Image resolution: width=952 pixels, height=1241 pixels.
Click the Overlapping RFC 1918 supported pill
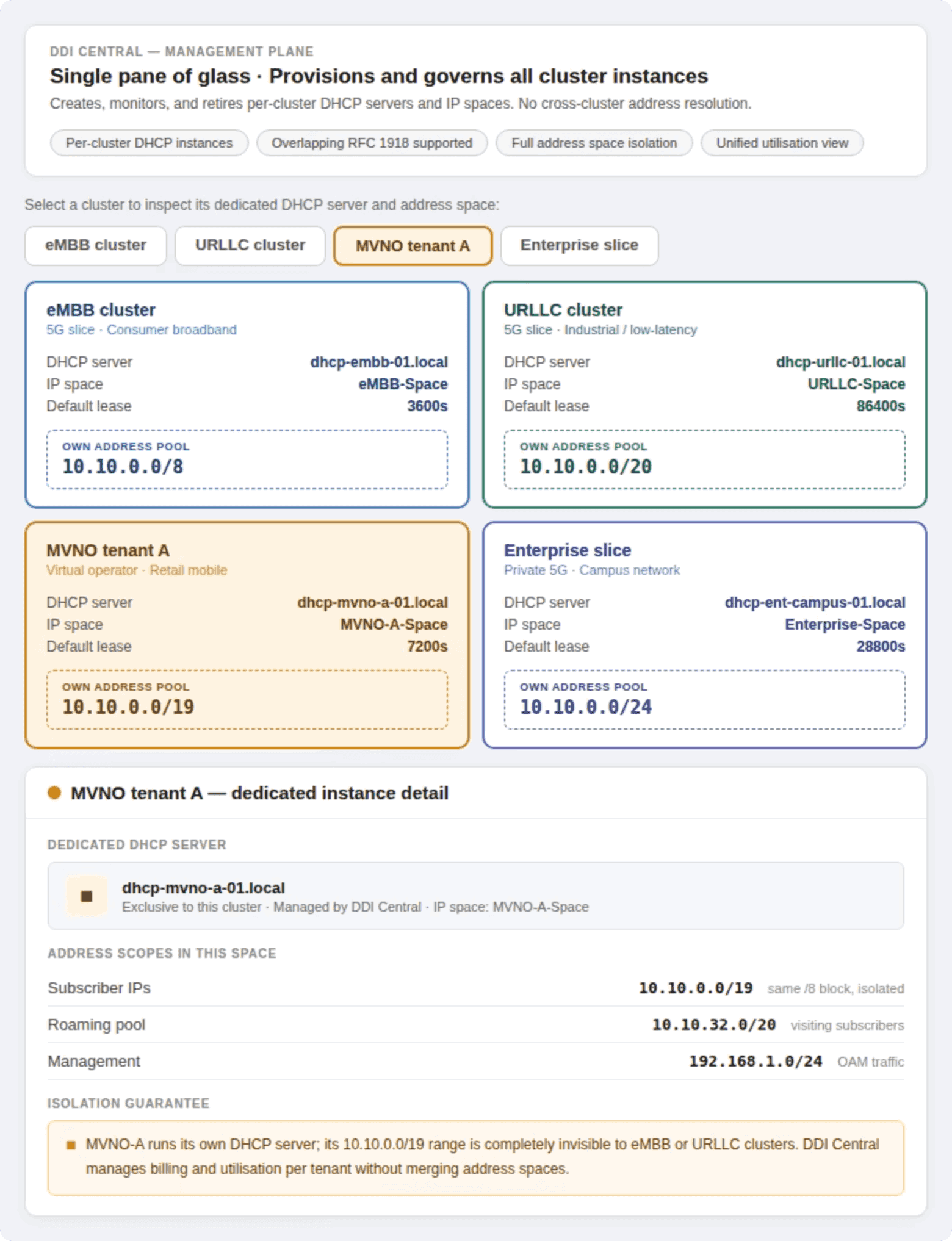click(372, 143)
